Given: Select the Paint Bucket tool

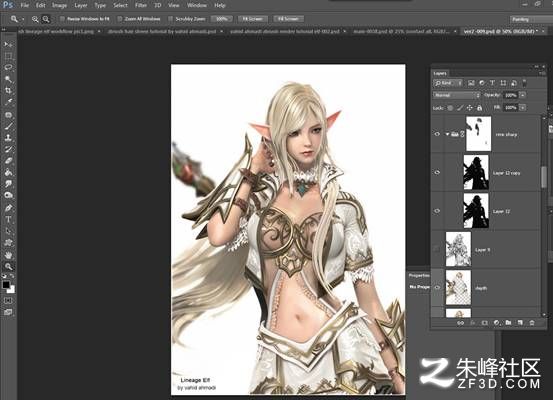Looking at the screenshot, I should click(x=8, y=172).
